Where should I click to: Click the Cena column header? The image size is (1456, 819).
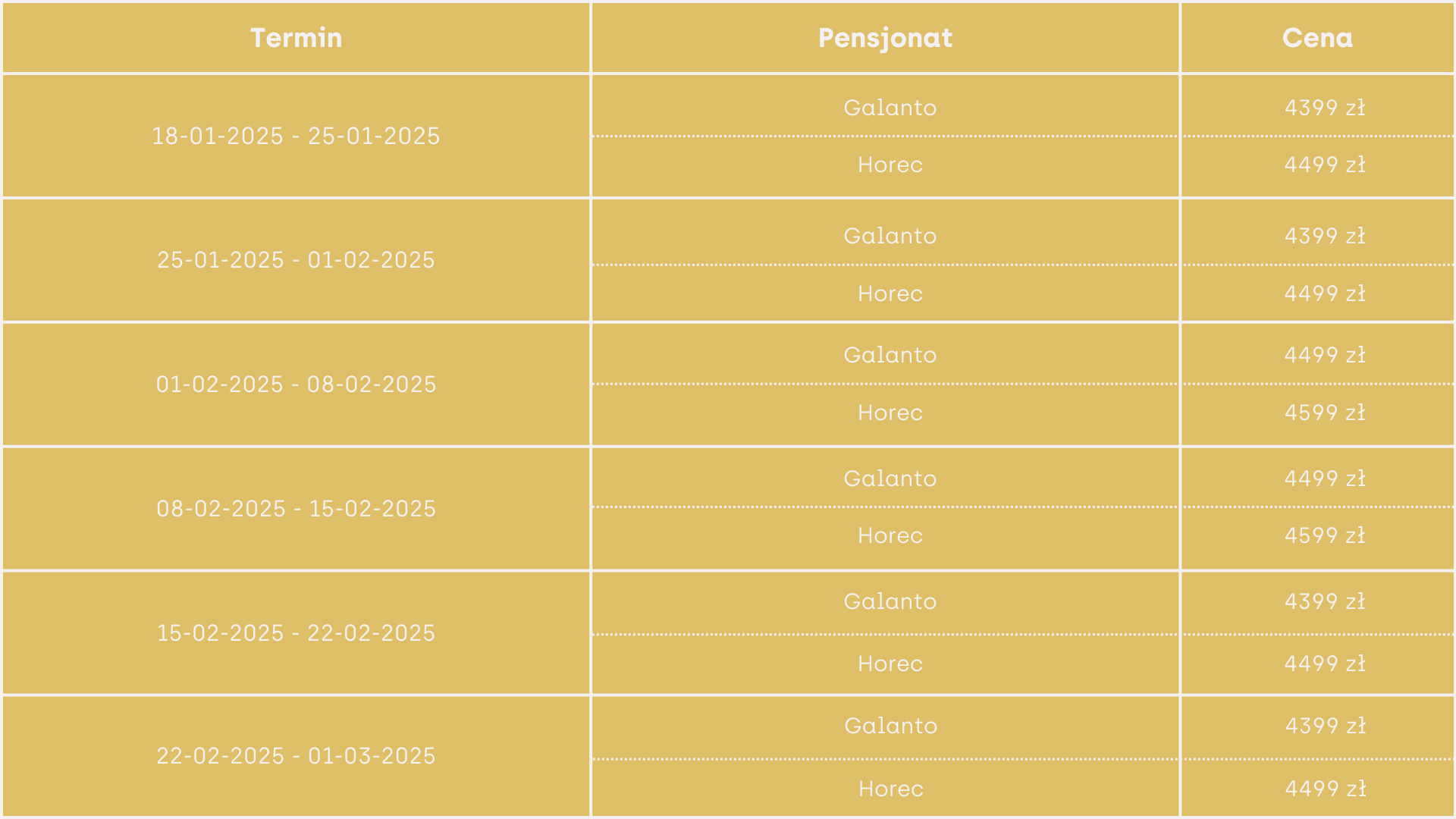pos(1317,38)
